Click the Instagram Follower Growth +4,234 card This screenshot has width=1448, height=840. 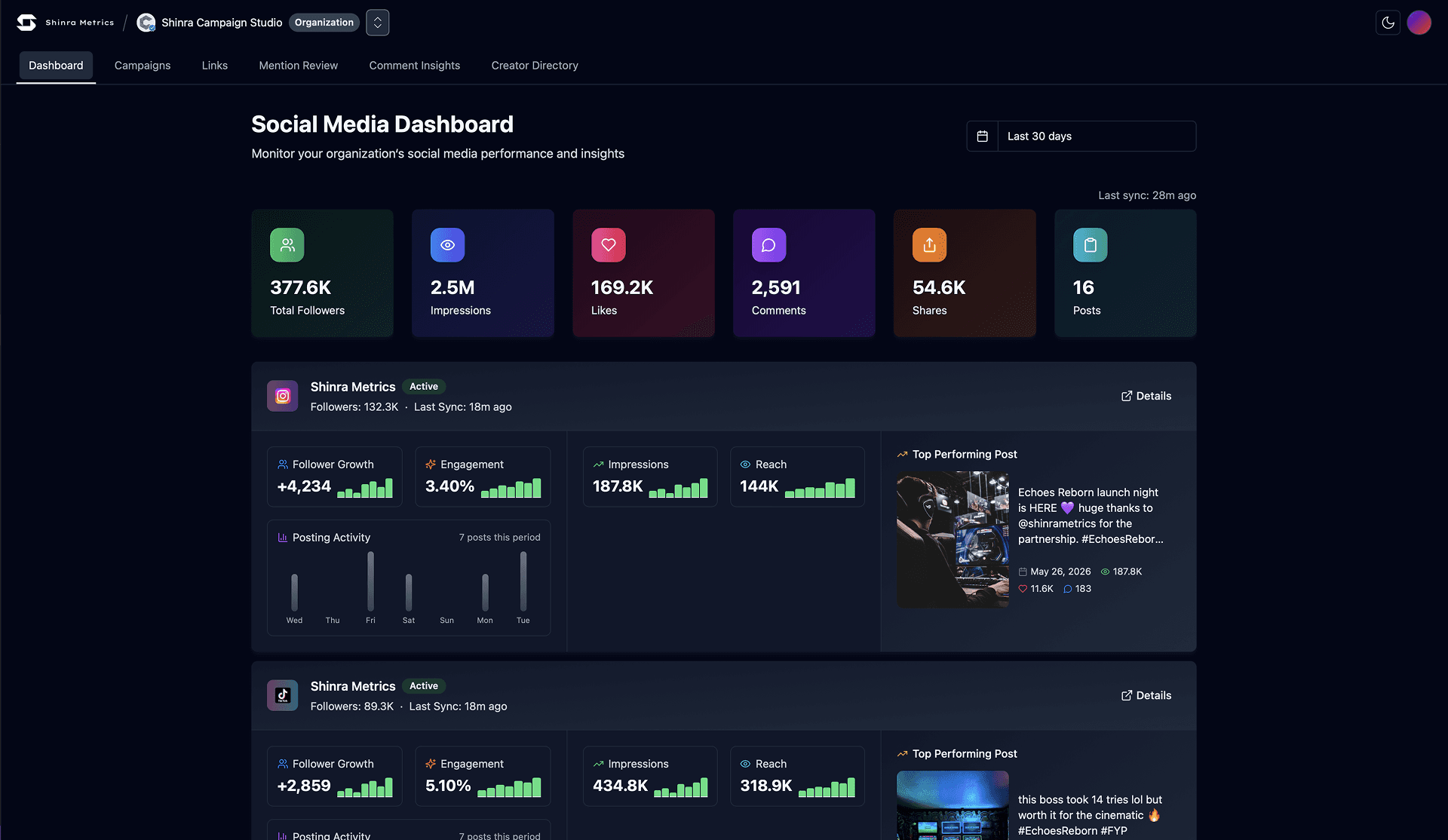pos(335,477)
